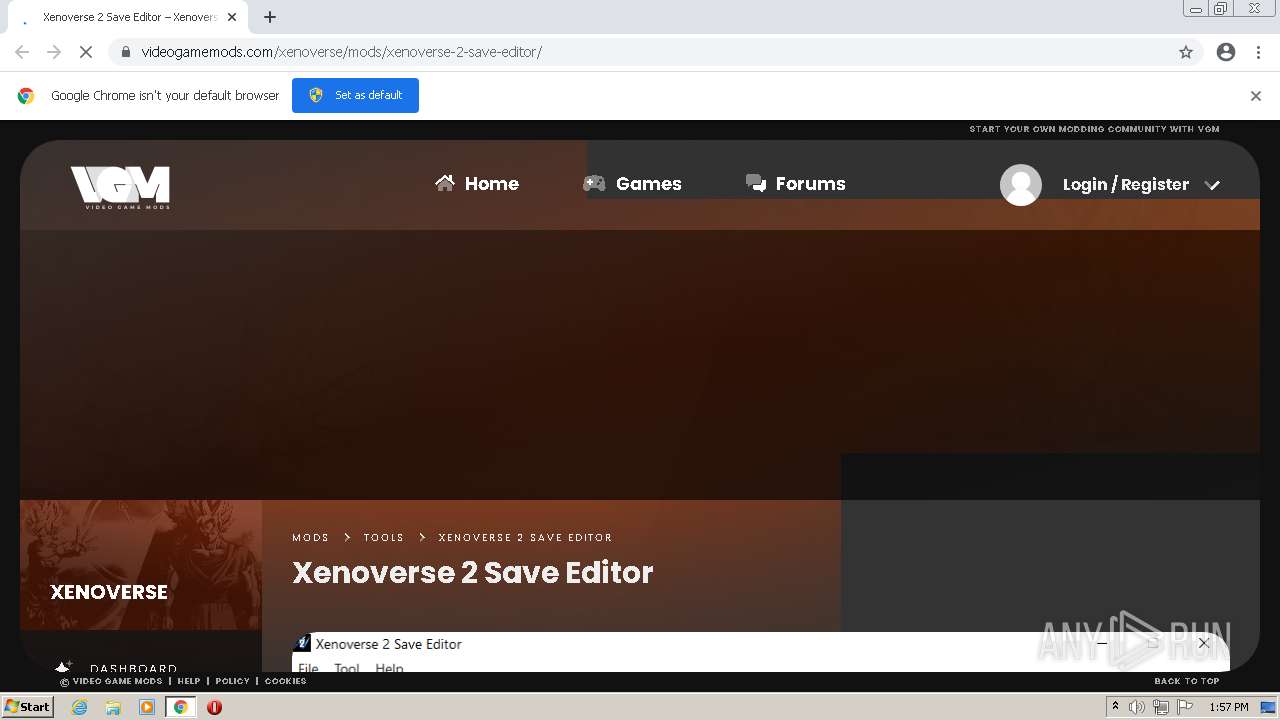Dismiss the default browser notification bar
The width and height of the screenshot is (1280, 720).
1256,96
